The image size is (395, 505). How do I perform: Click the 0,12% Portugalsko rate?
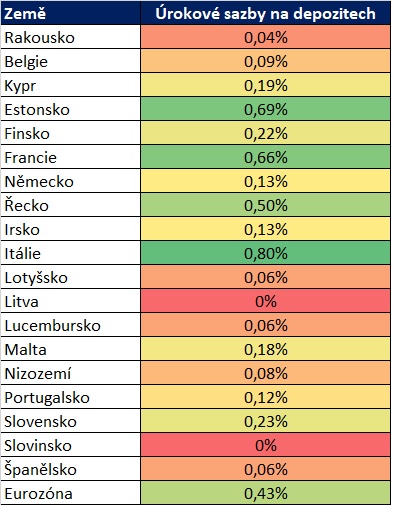pos(265,397)
